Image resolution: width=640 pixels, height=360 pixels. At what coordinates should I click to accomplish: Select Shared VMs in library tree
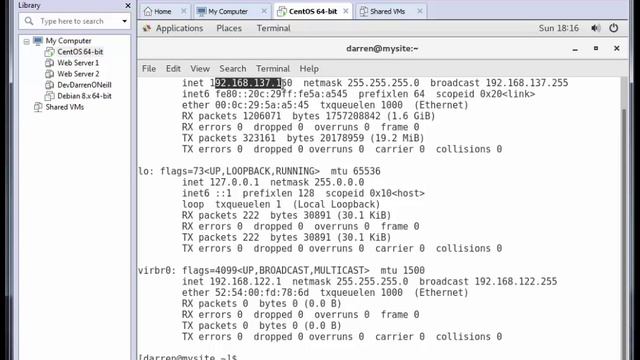(64, 107)
